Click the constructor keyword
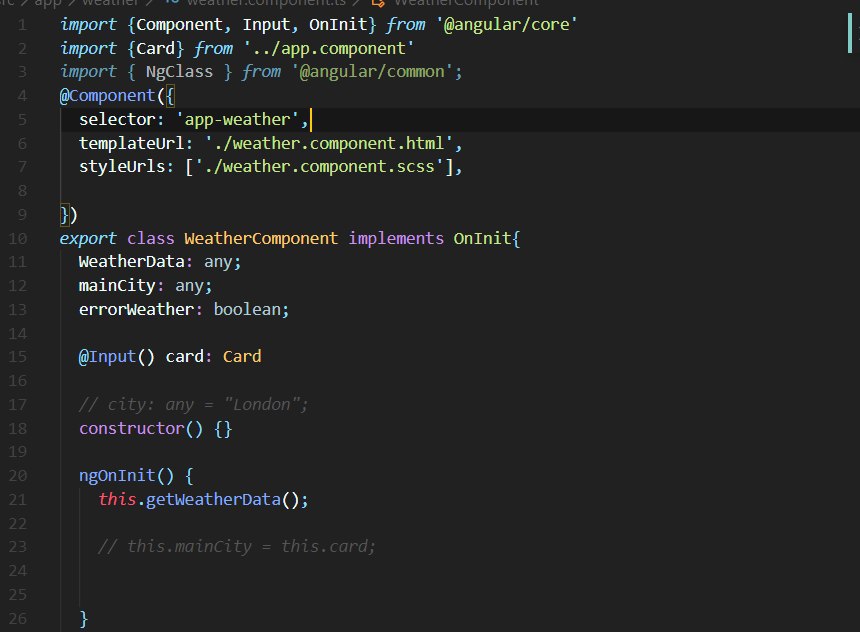Viewport: 860px width, 632px height. (x=132, y=428)
